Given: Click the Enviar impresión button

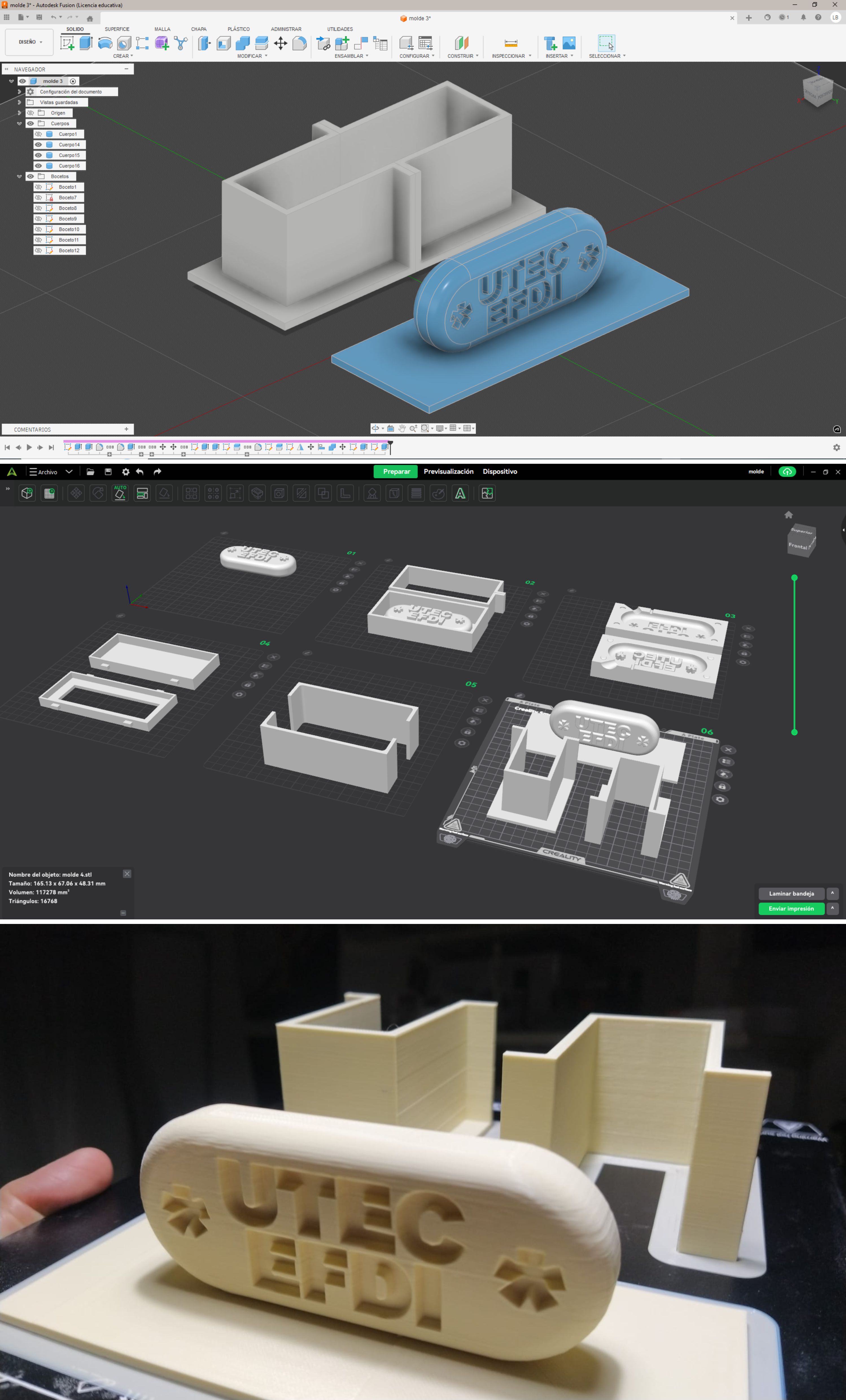Looking at the screenshot, I should [x=791, y=908].
